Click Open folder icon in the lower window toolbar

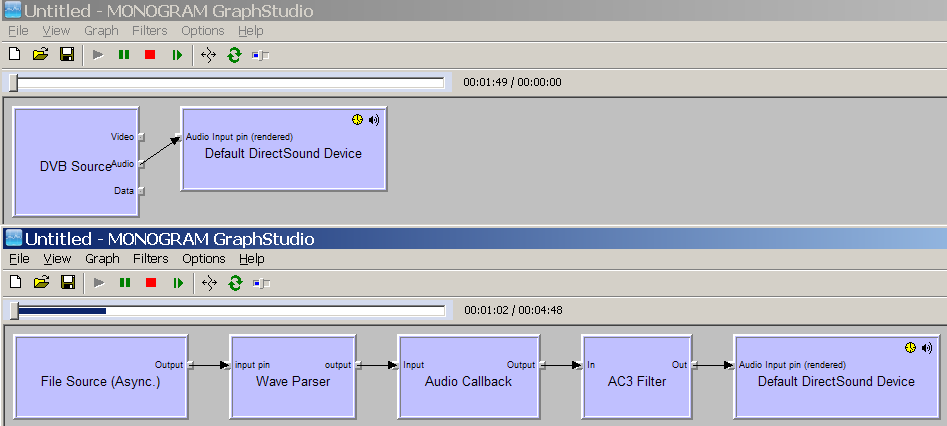click(x=40, y=282)
